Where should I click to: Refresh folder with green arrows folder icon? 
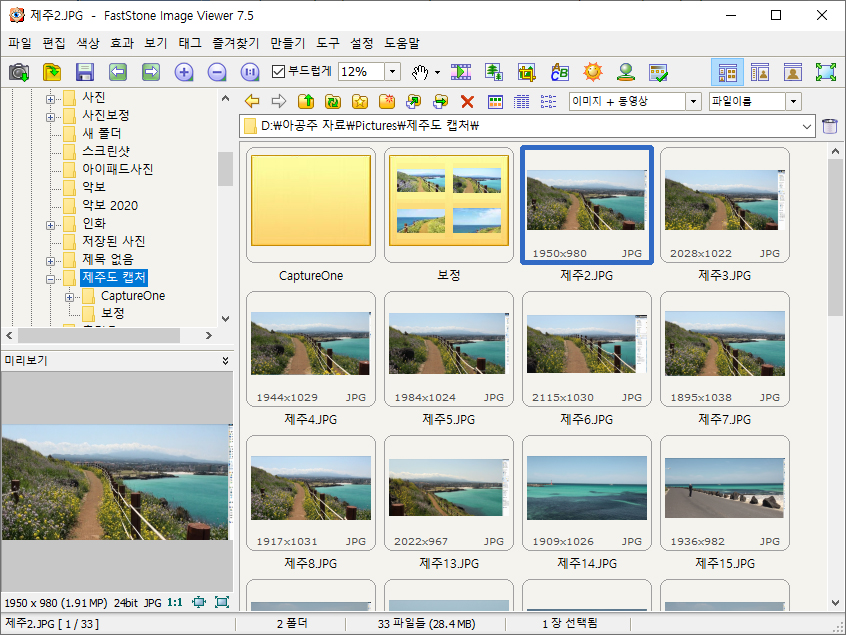[x=333, y=101]
